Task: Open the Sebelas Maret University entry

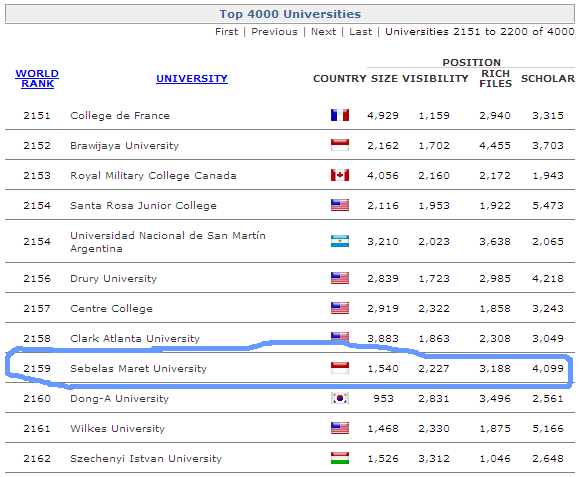Action: coord(138,368)
